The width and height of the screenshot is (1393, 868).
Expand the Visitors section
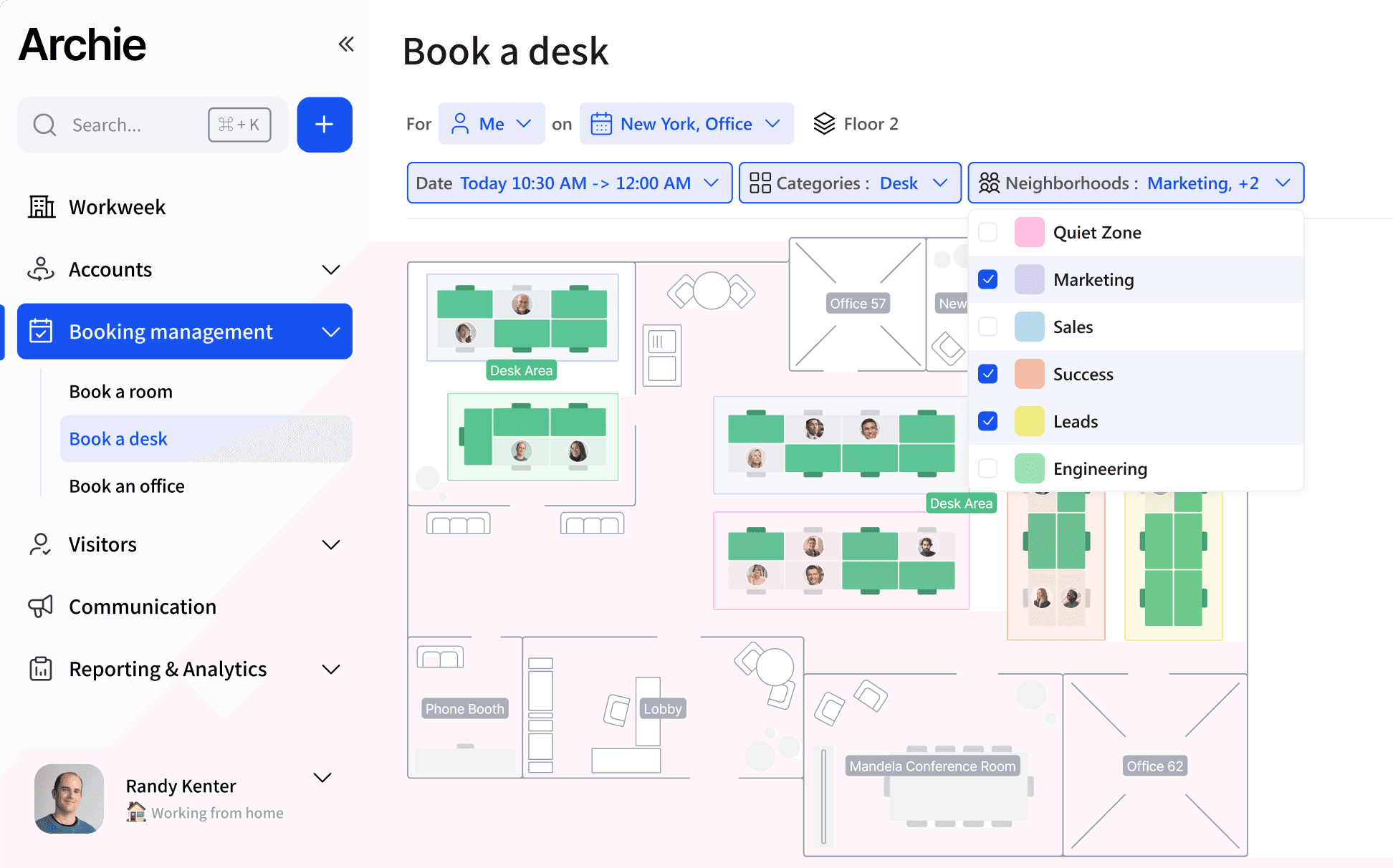click(x=331, y=544)
